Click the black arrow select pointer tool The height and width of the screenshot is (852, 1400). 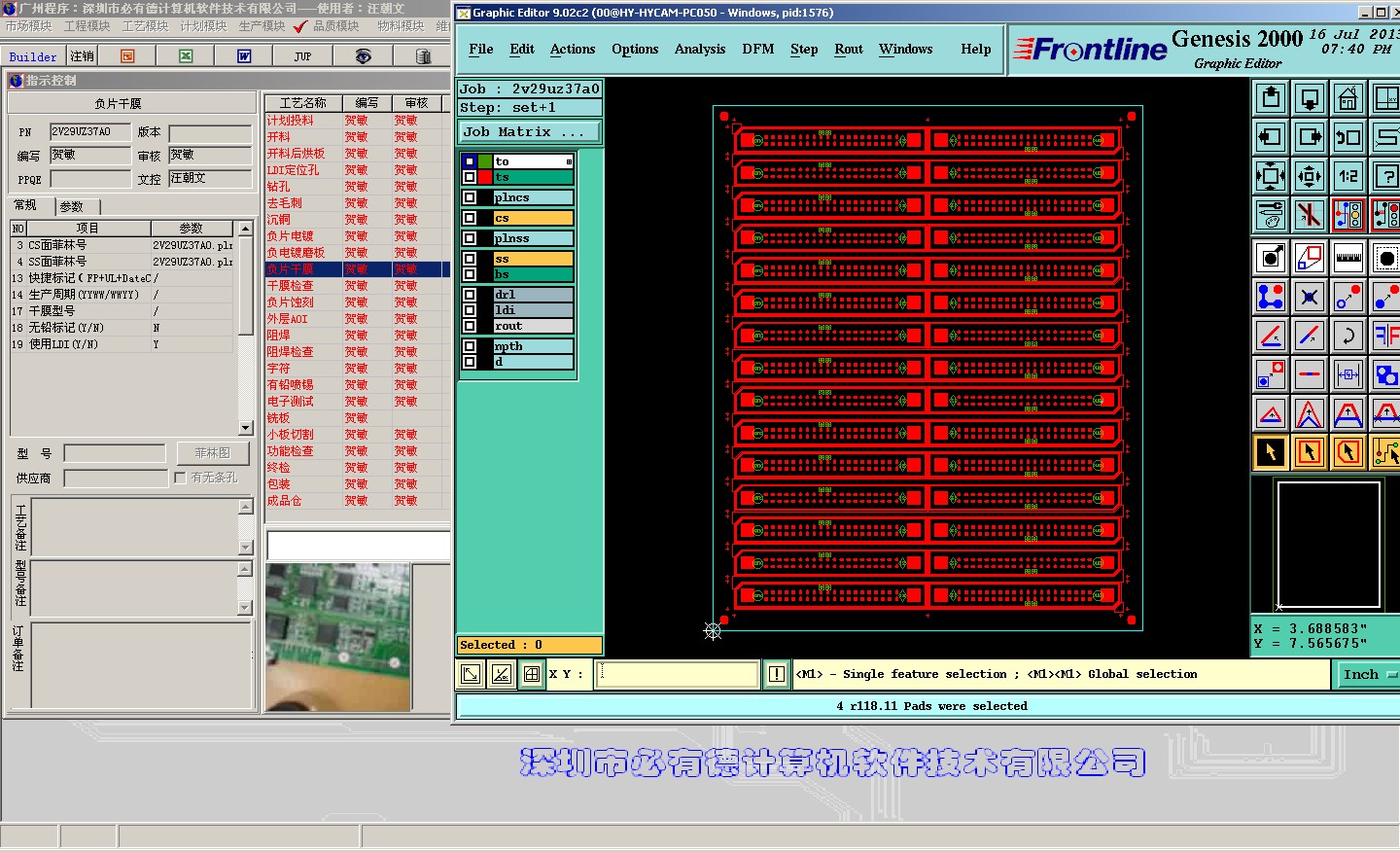tap(1271, 452)
